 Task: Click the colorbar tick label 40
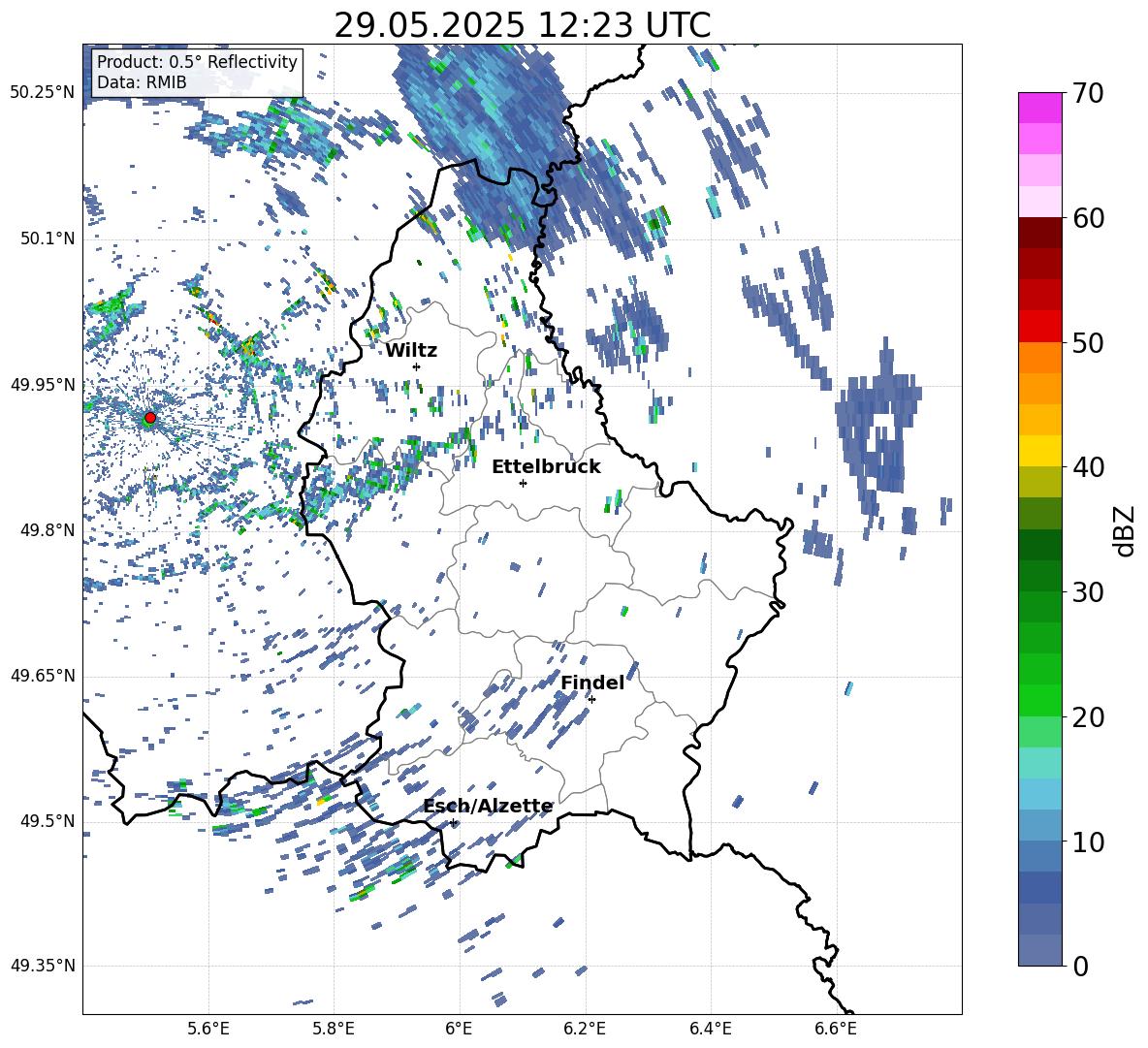coord(1088,467)
